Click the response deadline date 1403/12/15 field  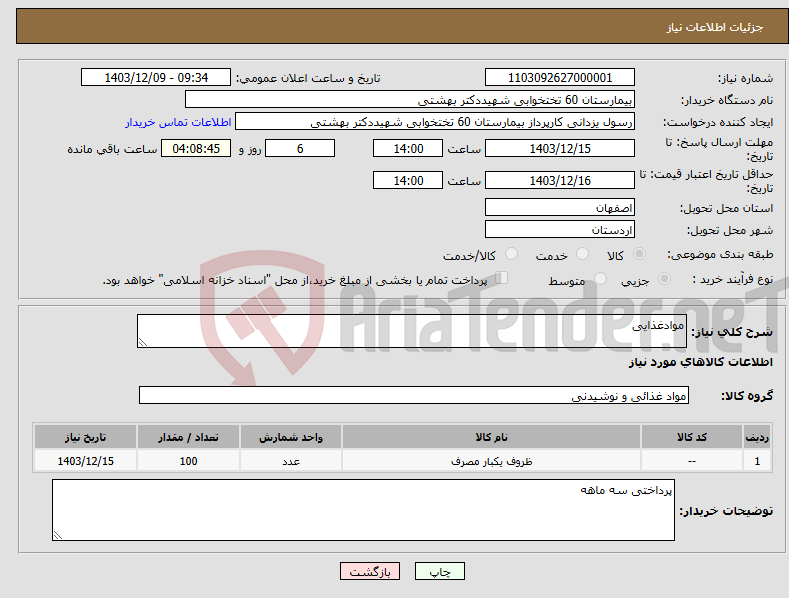tap(560, 148)
